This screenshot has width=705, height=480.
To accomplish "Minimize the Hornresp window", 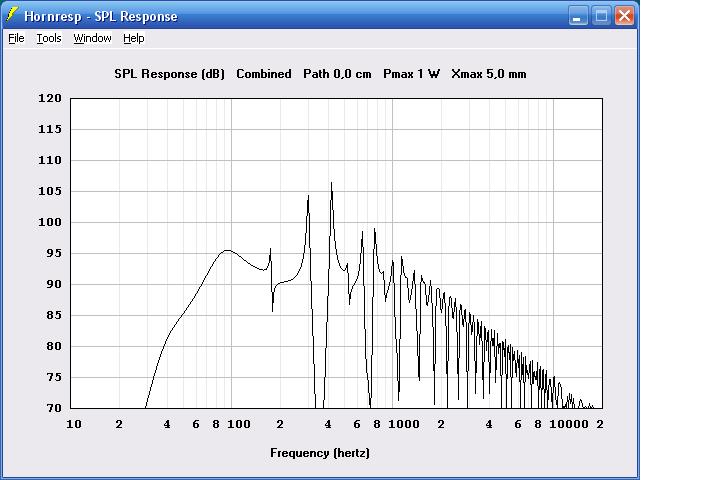I will pyautogui.click(x=578, y=16).
